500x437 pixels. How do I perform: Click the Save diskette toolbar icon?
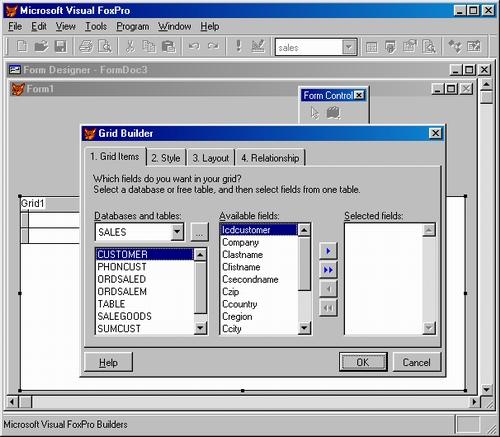coord(60,46)
